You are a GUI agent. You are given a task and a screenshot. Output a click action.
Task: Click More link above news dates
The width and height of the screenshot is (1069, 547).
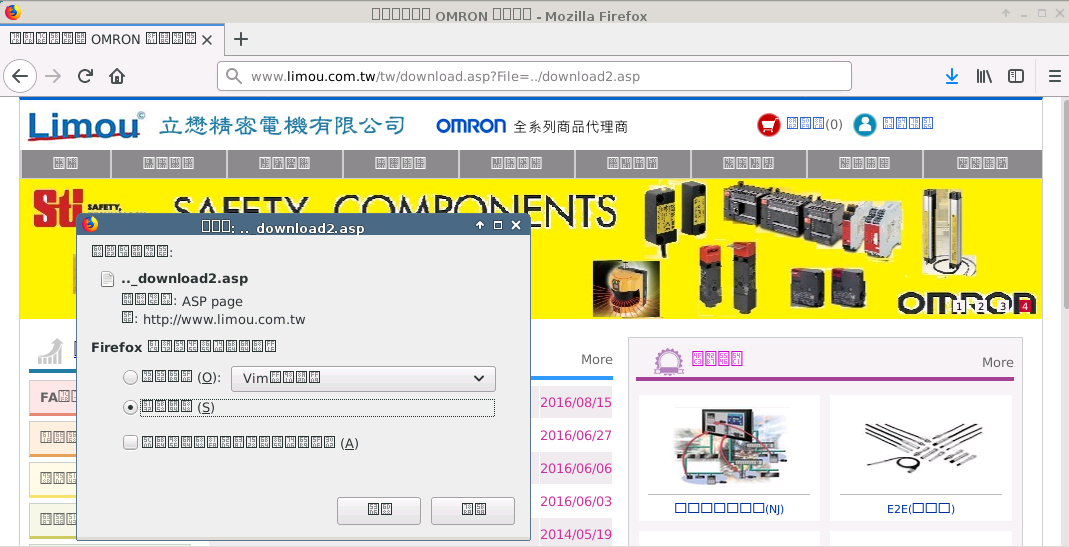[x=597, y=359]
